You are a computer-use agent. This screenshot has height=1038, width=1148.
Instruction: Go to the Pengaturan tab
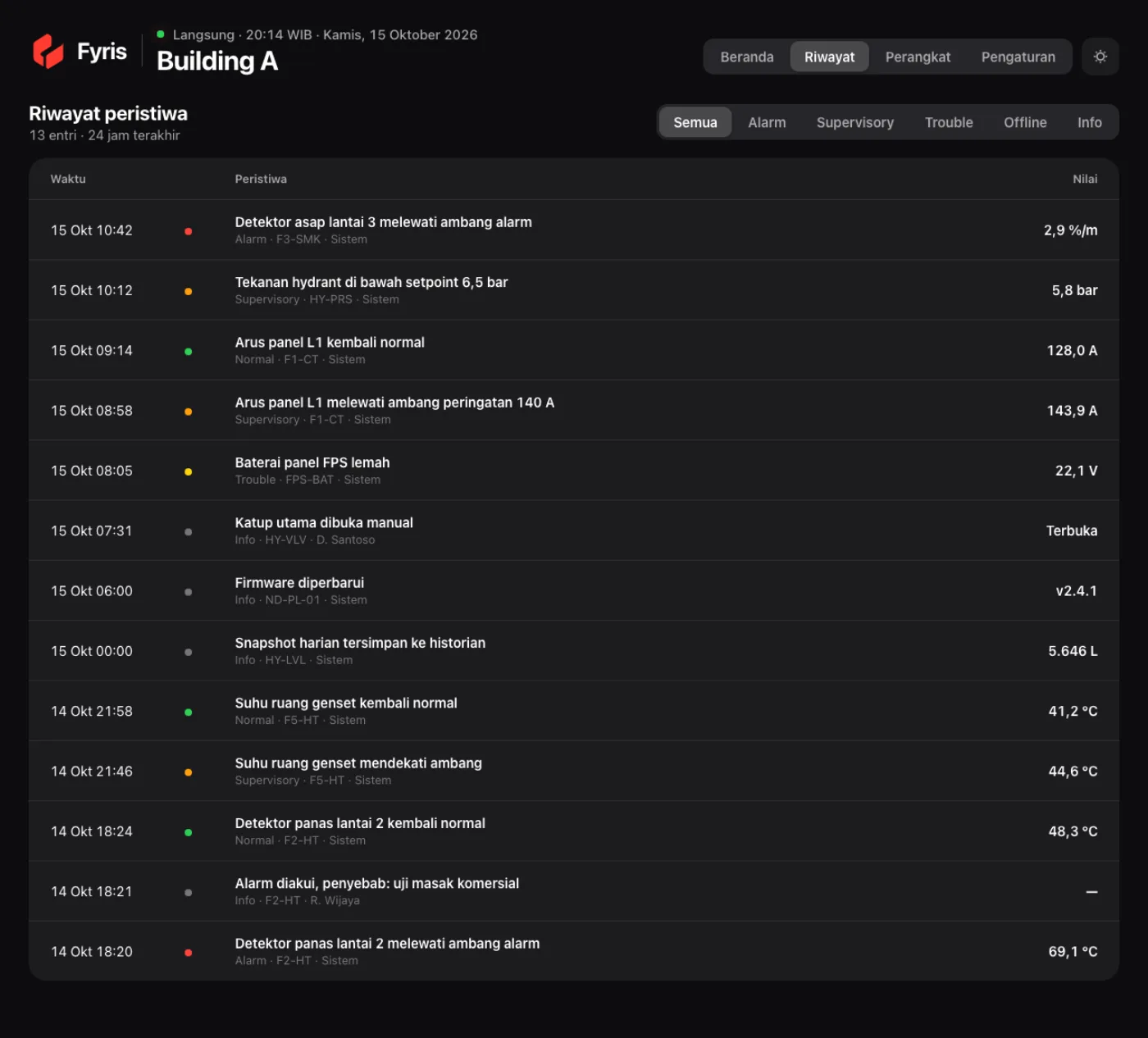pyautogui.click(x=1018, y=57)
